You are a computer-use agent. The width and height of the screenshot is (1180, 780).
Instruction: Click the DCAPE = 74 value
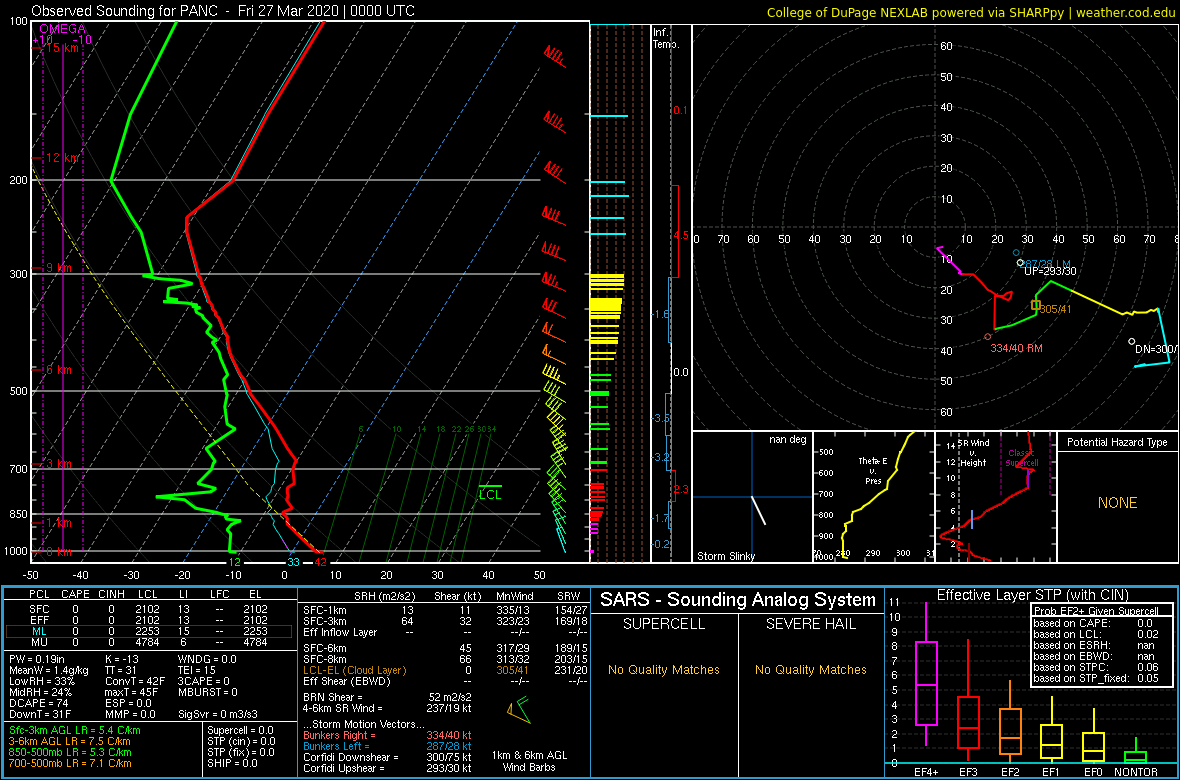pyautogui.click(x=39, y=704)
